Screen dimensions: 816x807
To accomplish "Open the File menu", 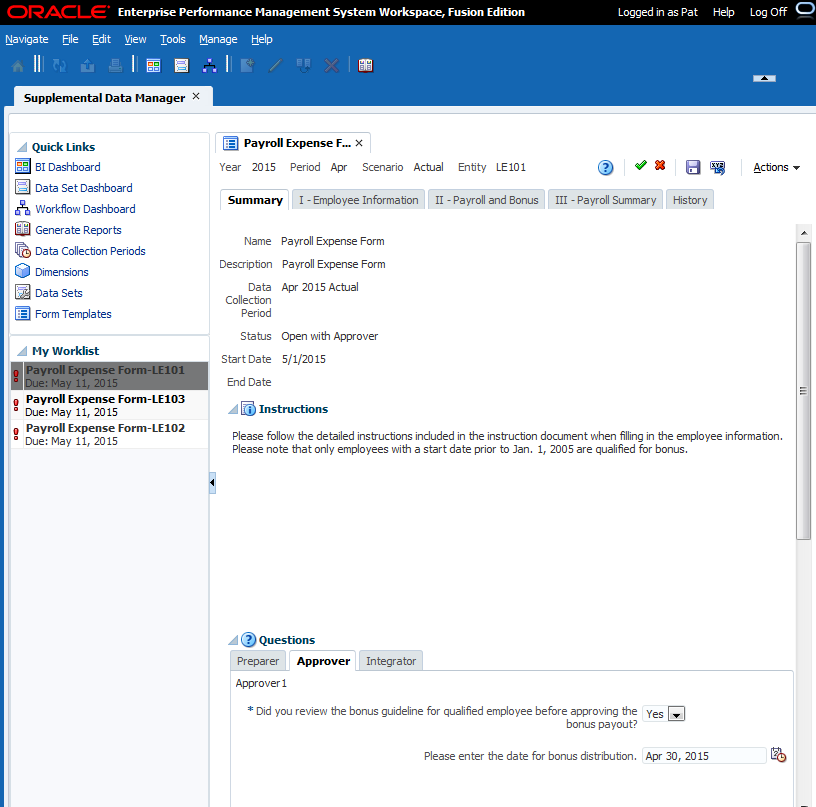I will pyautogui.click(x=70, y=39).
